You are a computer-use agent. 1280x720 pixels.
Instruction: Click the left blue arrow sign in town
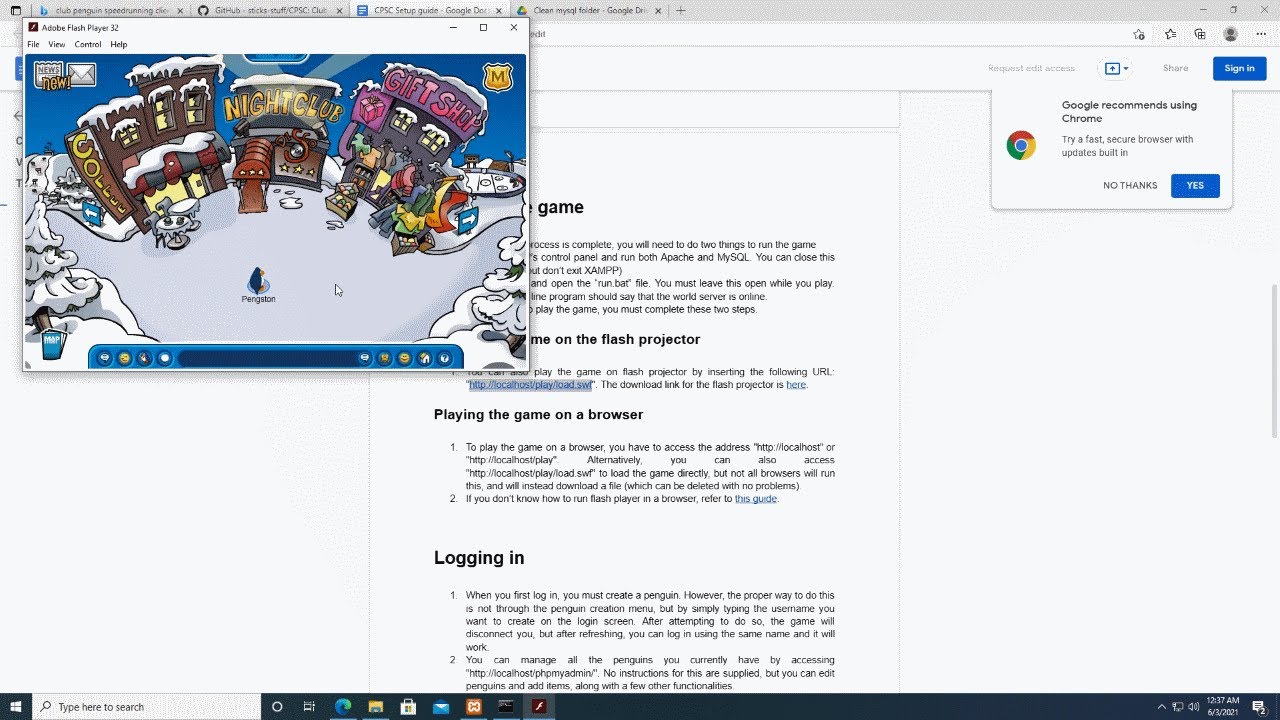click(92, 213)
